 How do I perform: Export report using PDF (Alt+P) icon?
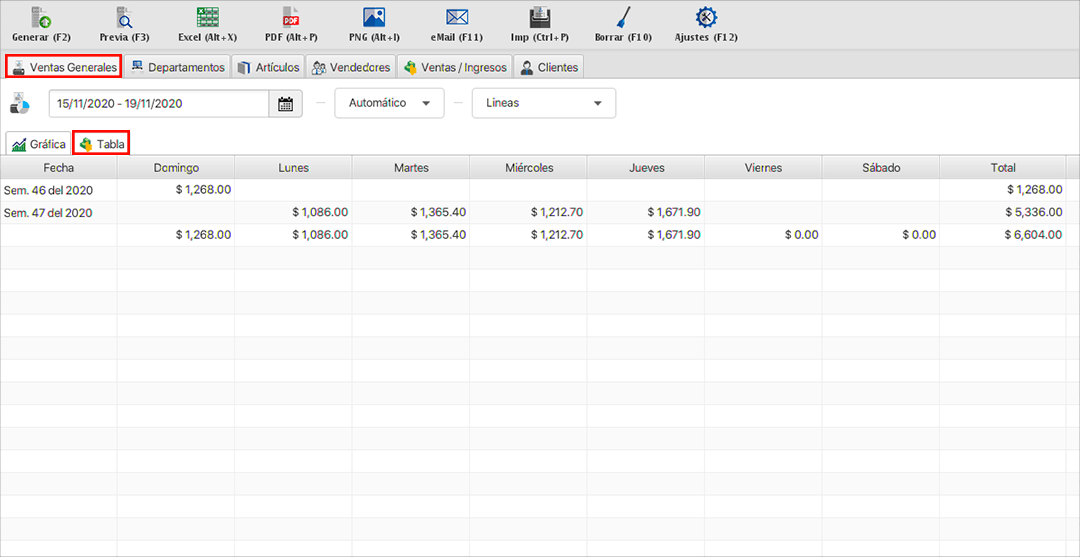[x=291, y=18]
